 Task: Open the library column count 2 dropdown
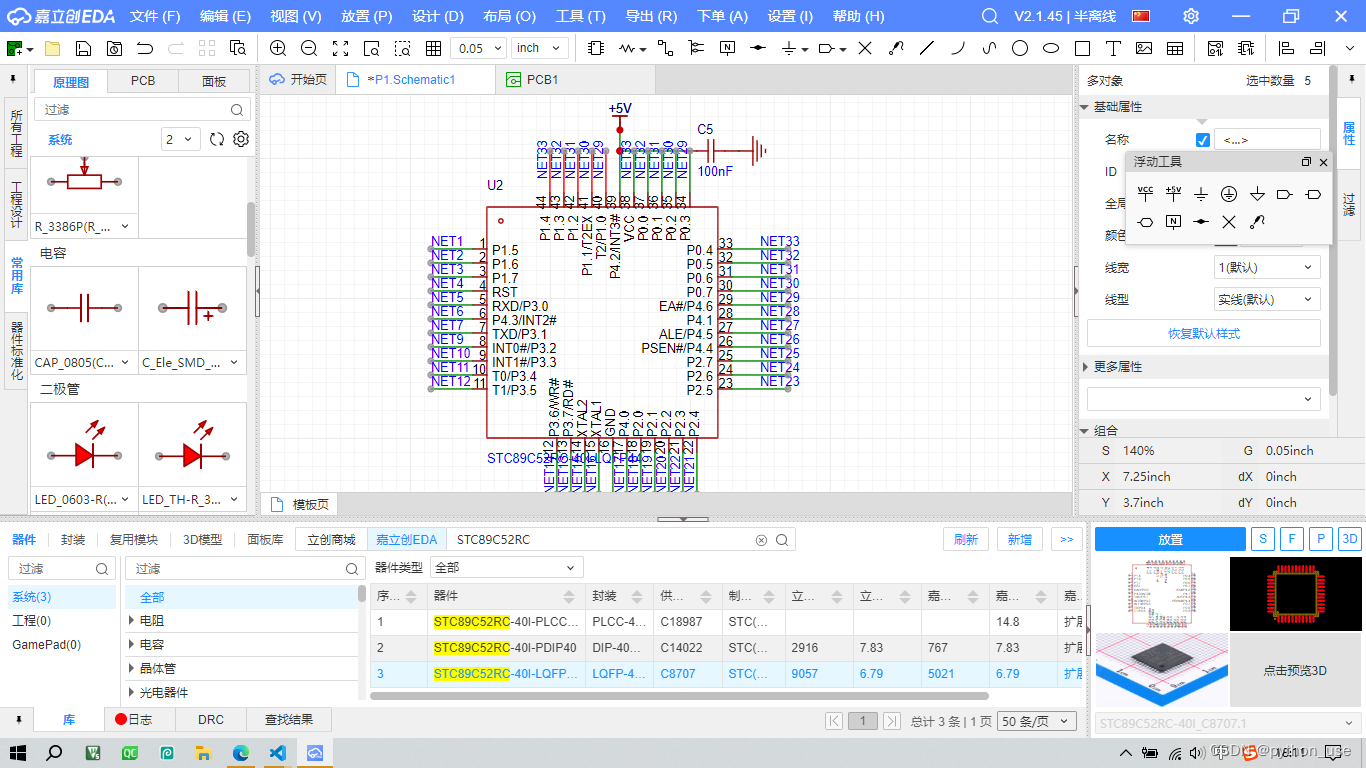pos(181,139)
